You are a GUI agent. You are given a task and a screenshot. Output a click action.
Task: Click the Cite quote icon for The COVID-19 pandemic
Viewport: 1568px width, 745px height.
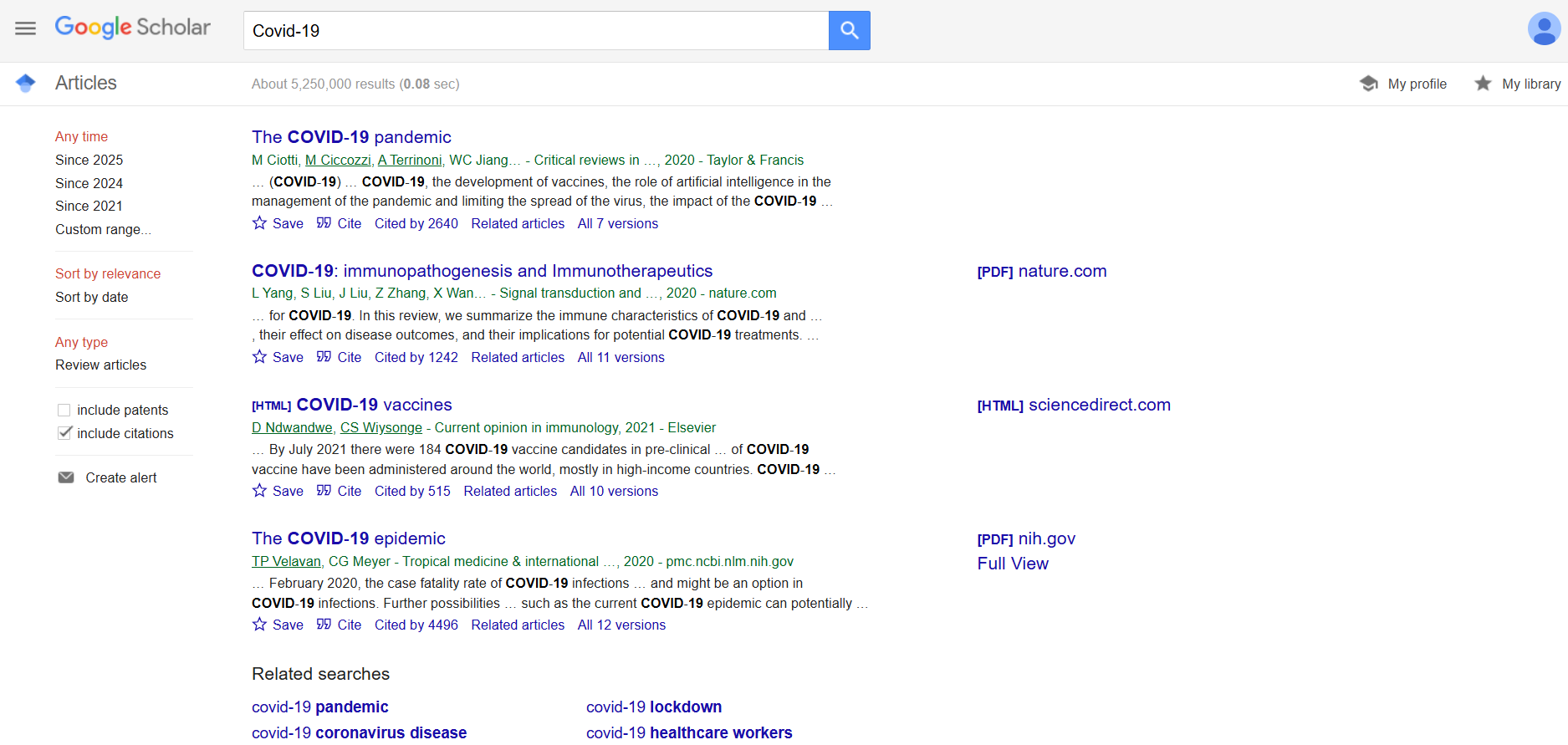click(x=324, y=223)
